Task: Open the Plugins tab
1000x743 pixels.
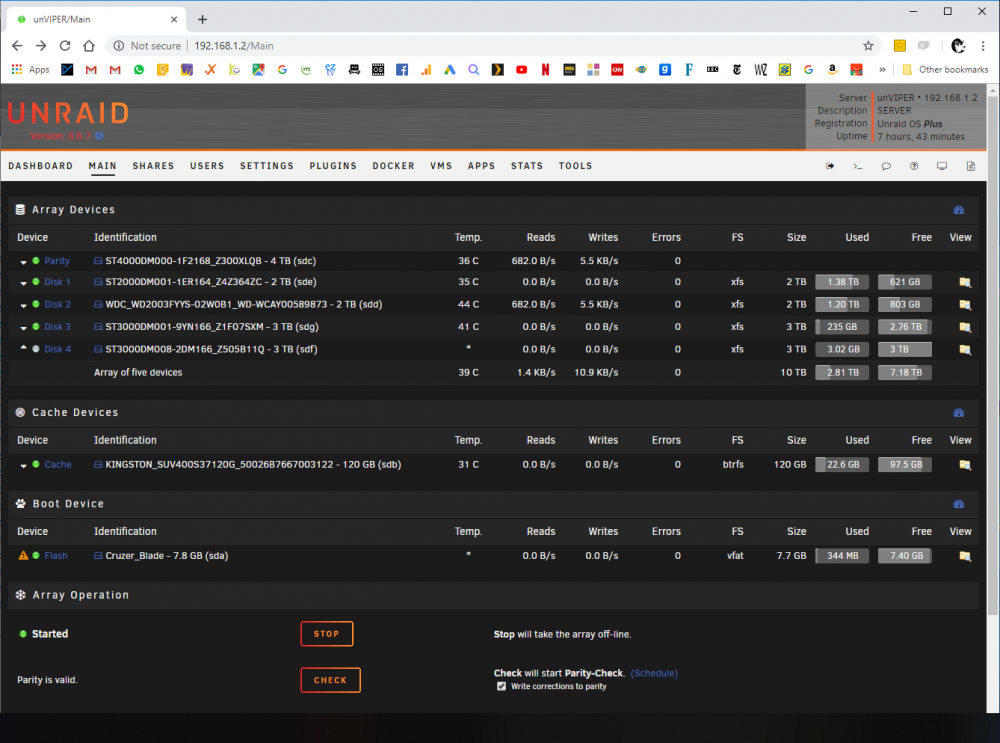Action: pyautogui.click(x=333, y=166)
